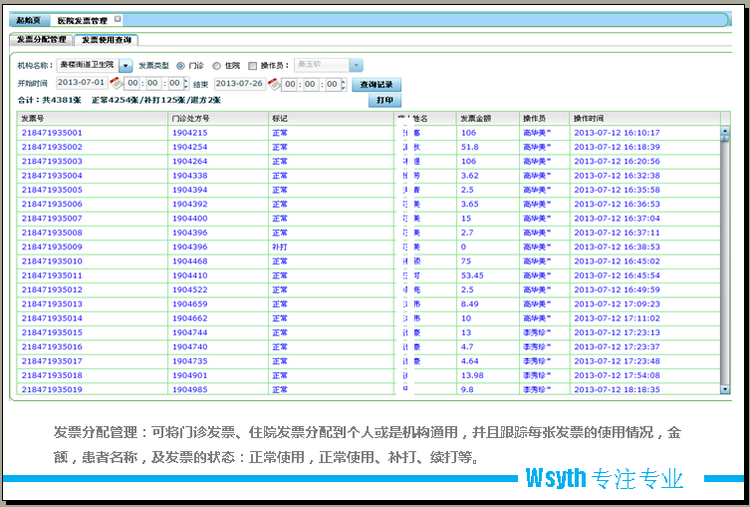The width and height of the screenshot is (750, 507).
Task: Click operation time 2013-07-12 16:45:54
Action: [617, 276]
